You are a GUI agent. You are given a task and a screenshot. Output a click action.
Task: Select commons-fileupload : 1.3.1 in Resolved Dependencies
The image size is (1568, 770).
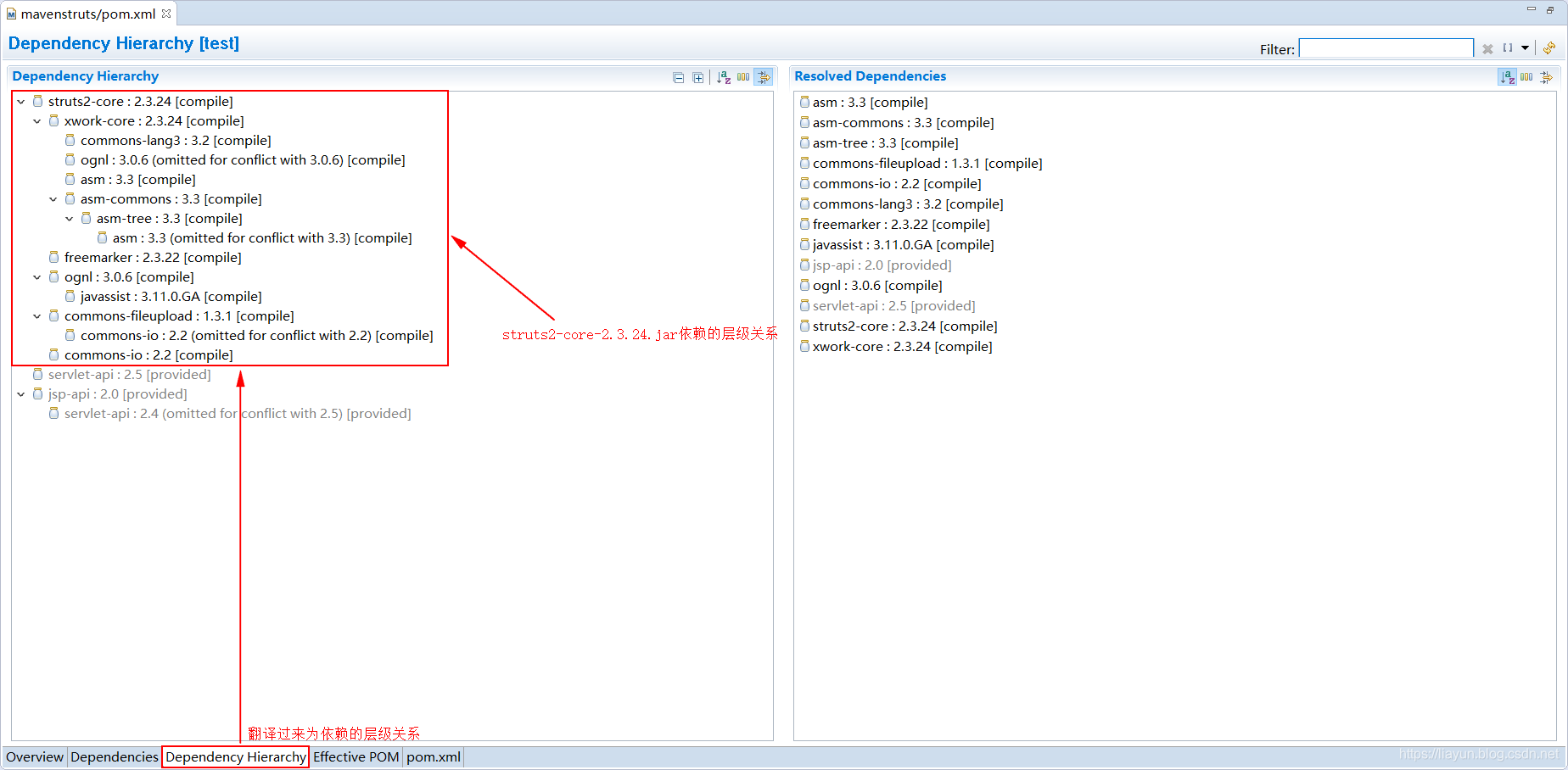[927, 164]
